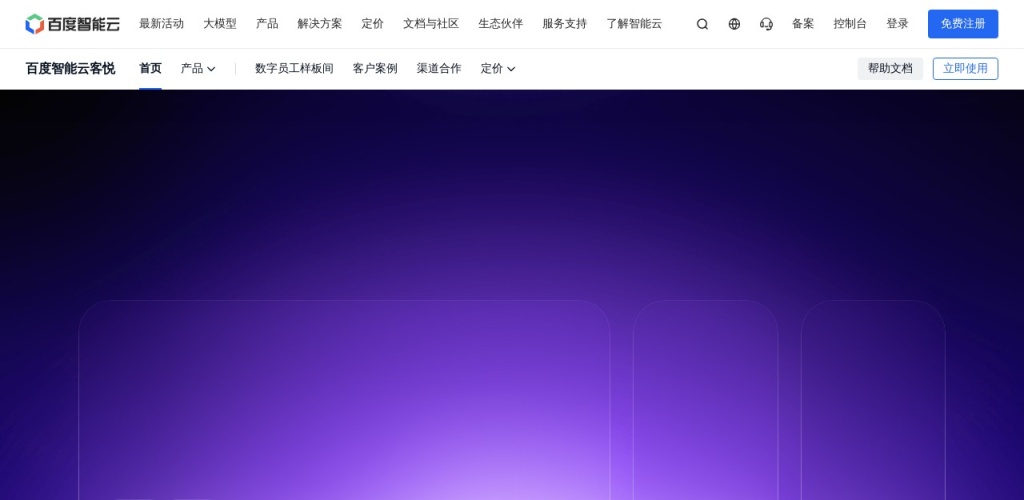Screen dimensions: 1024x500
Task: Click the 帮助文档 button
Action: (890, 69)
